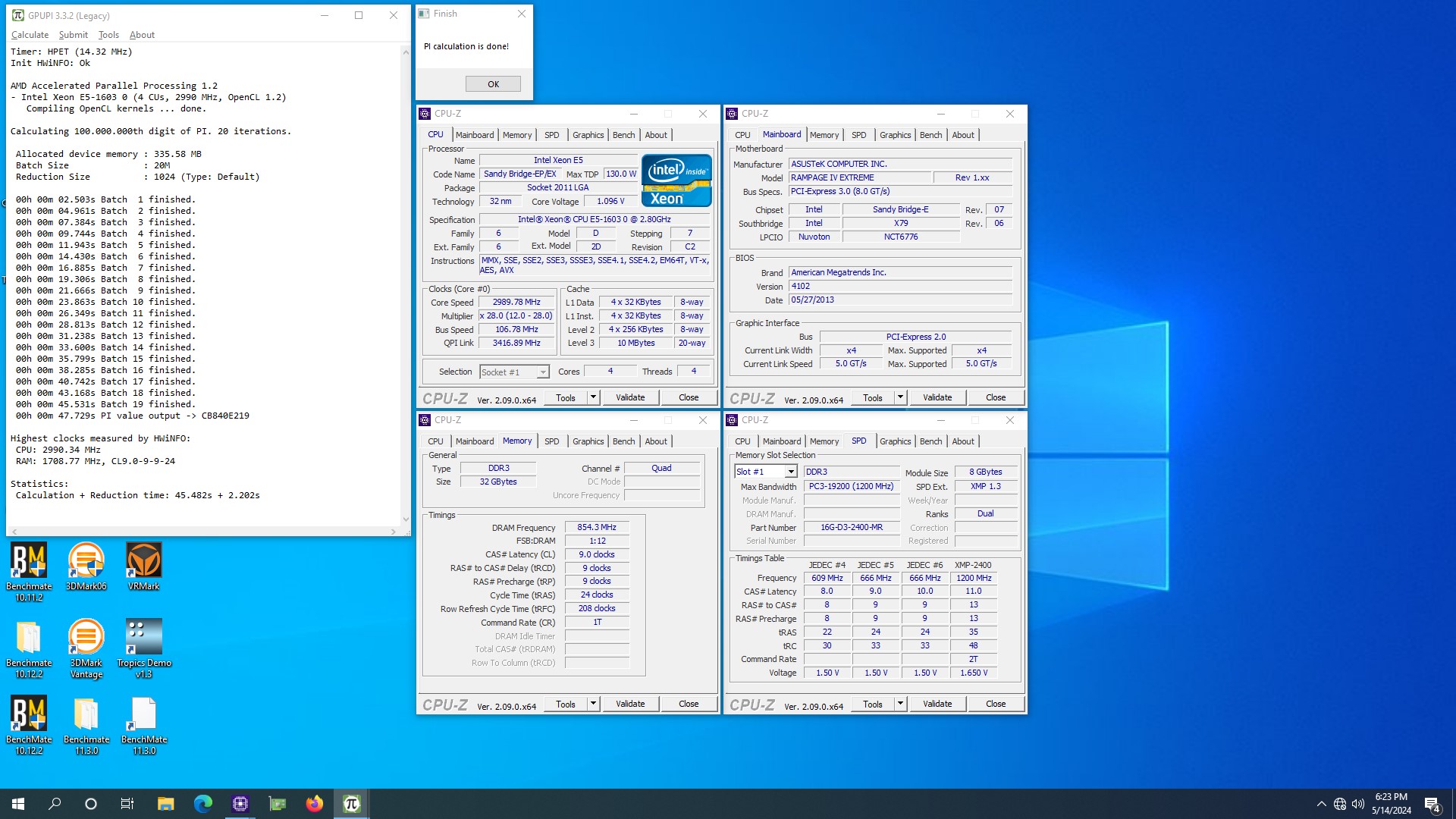Image resolution: width=1456 pixels, height=819 pixels.
Task: Open the Tools menu in GPUPI
Action: coord(108,35)
